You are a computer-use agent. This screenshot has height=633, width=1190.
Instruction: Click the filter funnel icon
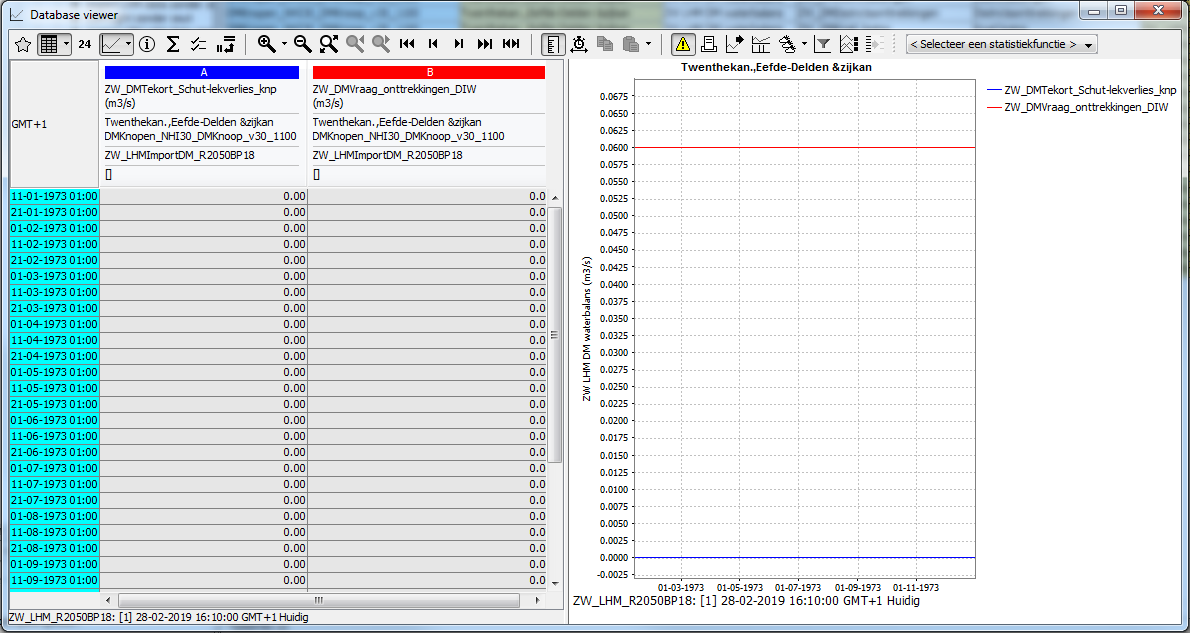pyautogui.click(x=823, y=44)
